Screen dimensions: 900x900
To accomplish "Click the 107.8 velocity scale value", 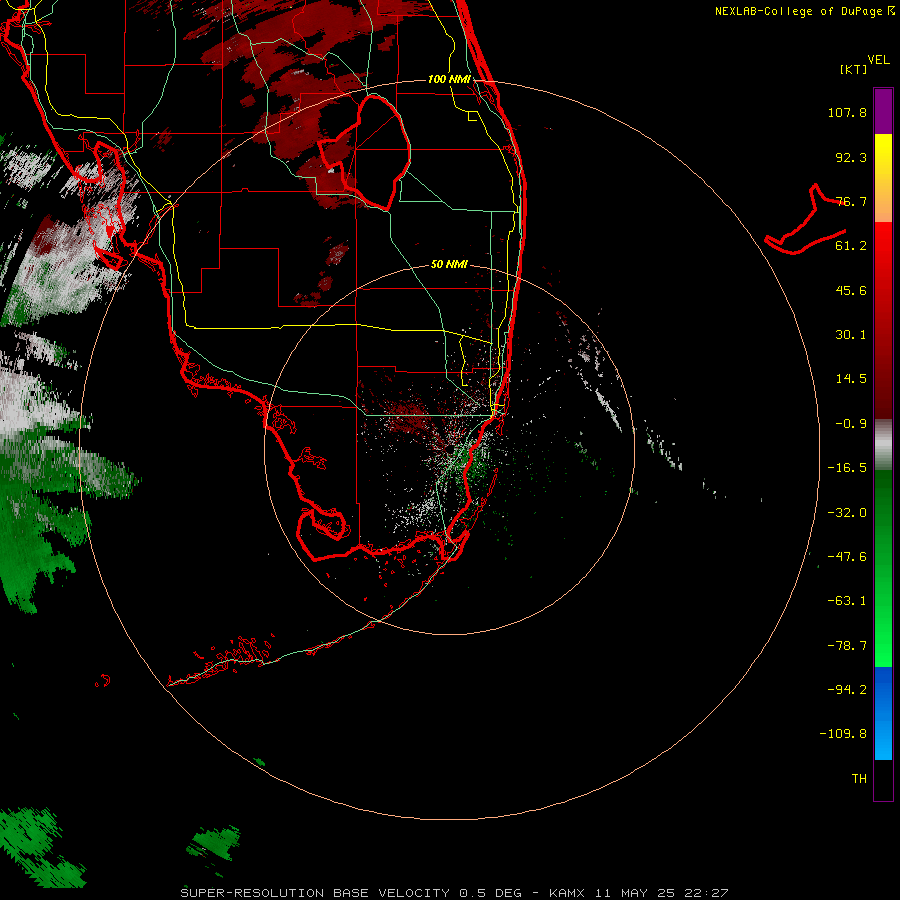I will click(x=847, y=112).
